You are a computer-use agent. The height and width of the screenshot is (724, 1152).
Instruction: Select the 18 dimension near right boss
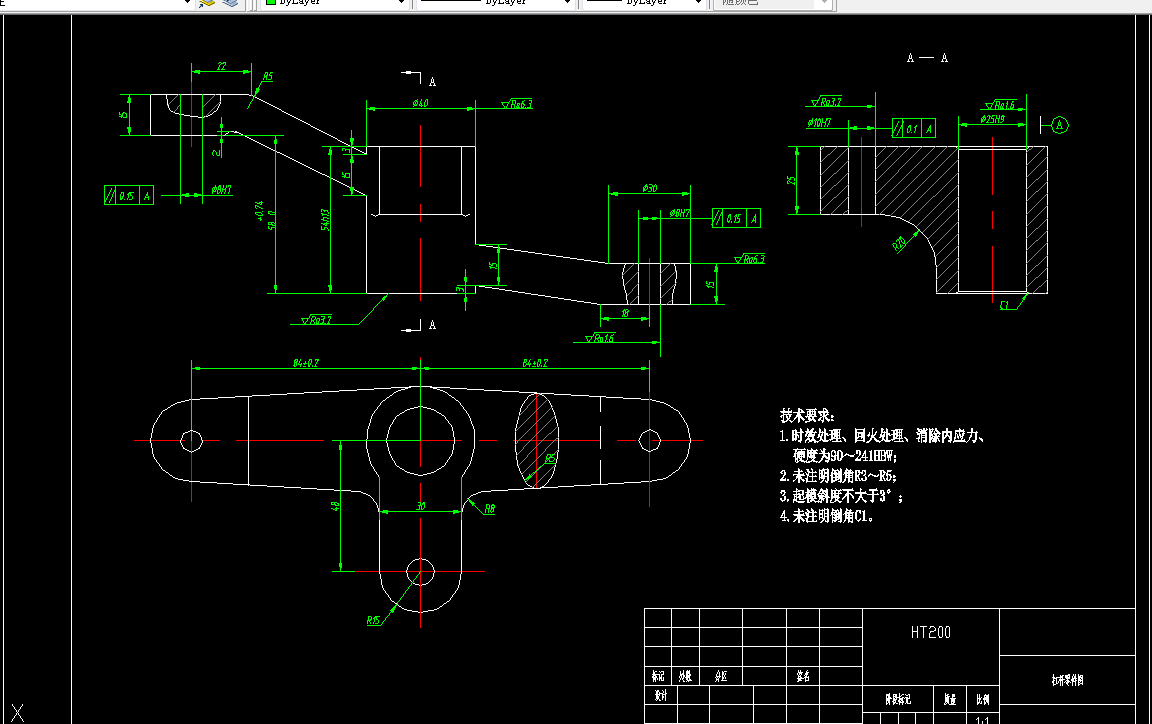tap(625, 312)
